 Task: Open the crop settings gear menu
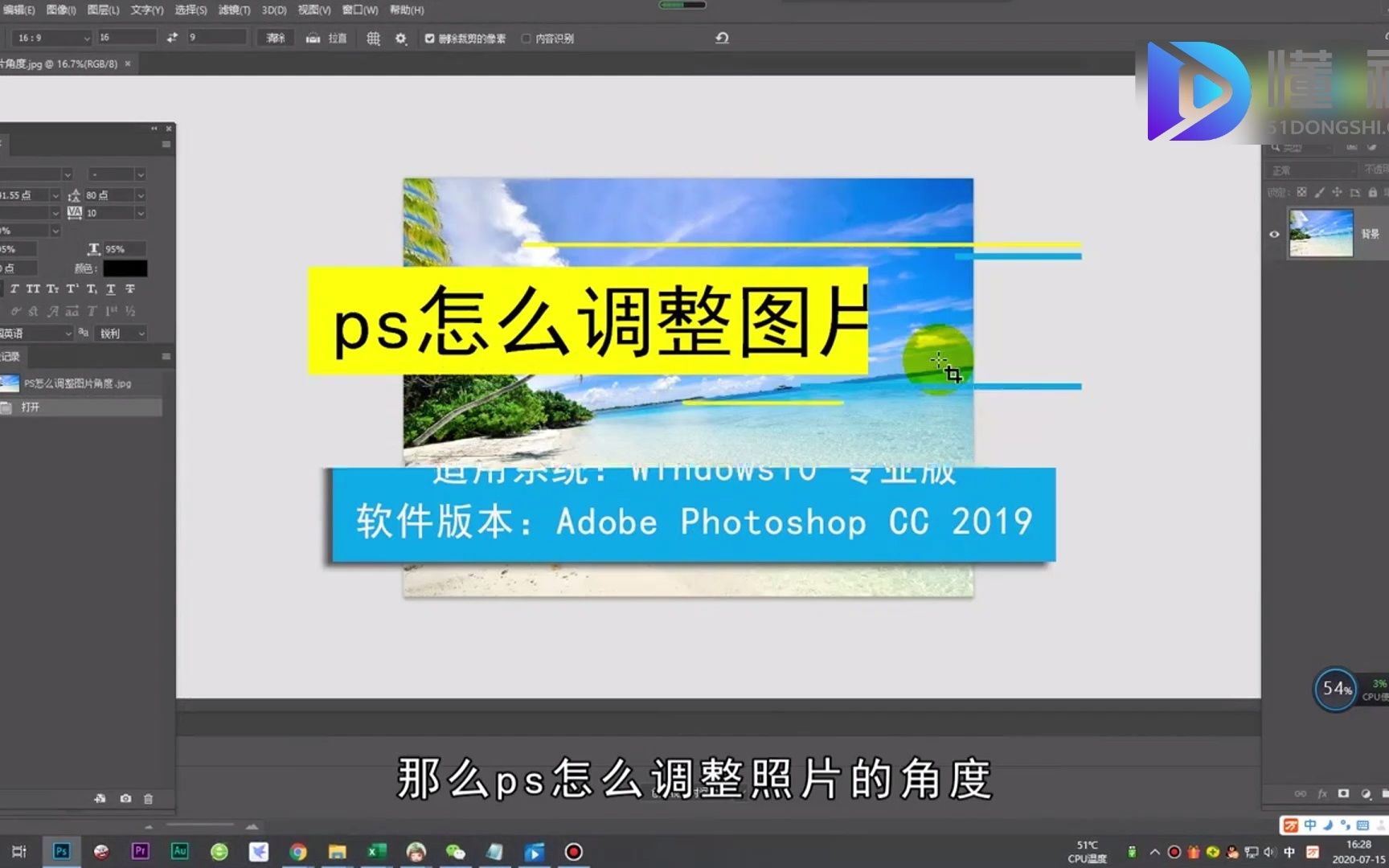pos(401,38)
